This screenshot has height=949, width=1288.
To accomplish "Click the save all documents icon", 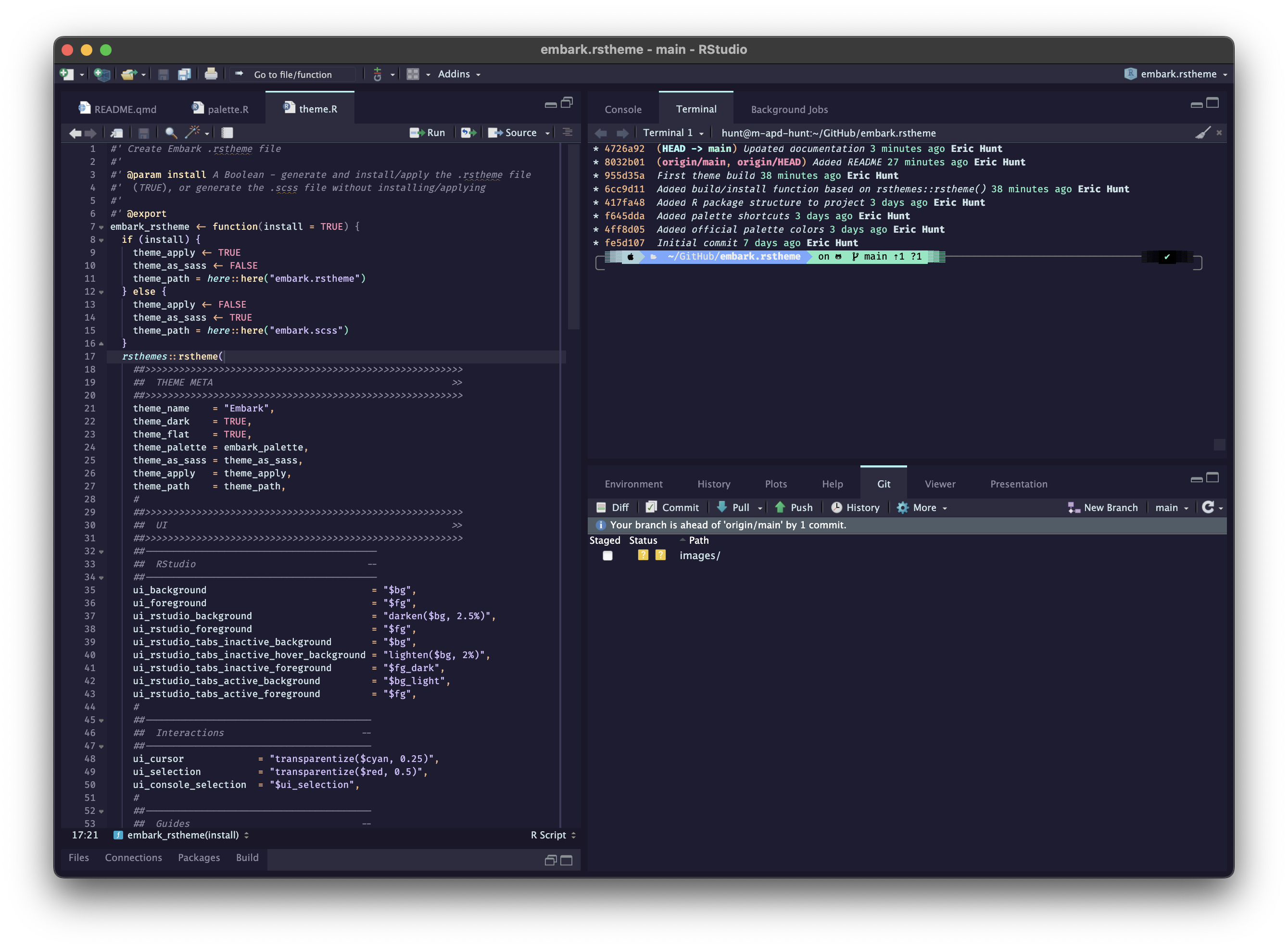I will click(184, 74).
